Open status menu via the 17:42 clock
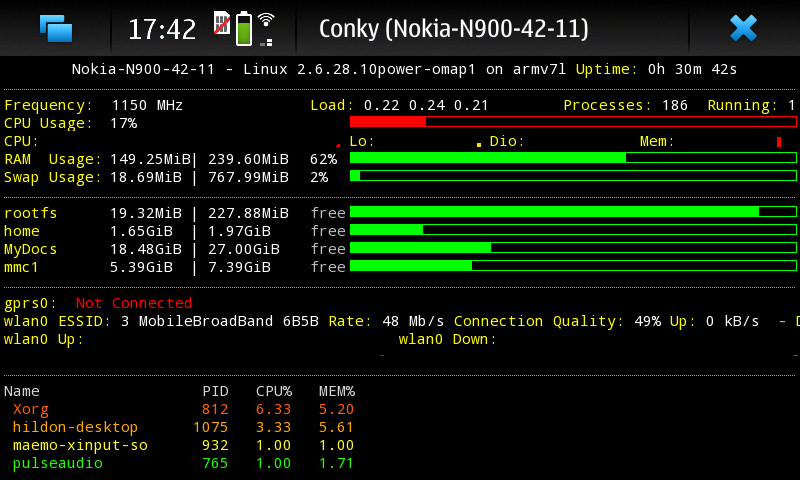Image resolution: width=800 pixels, height=480 pixels. [162, 29]
